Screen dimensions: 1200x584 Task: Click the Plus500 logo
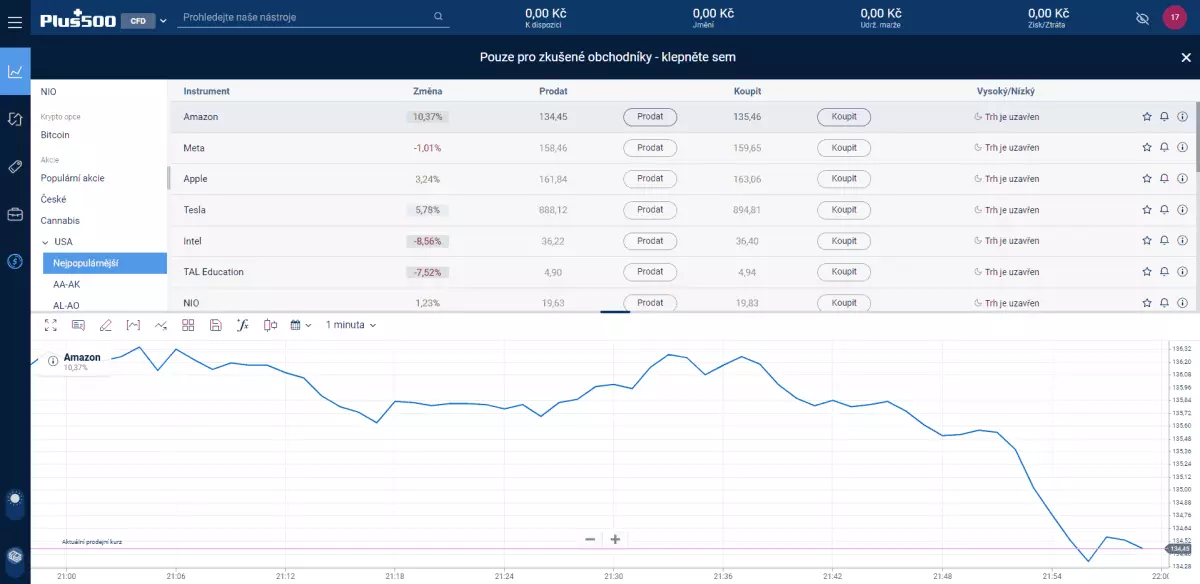point(77,19)
